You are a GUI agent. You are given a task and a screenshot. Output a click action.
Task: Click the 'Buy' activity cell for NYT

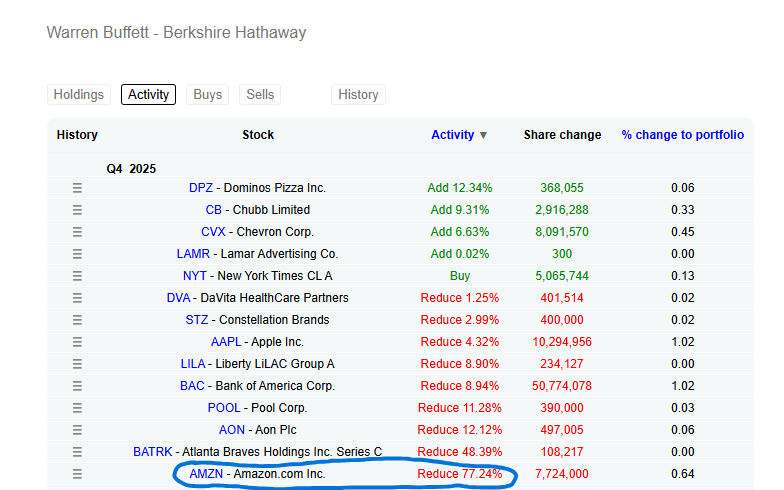pos(460,276)
